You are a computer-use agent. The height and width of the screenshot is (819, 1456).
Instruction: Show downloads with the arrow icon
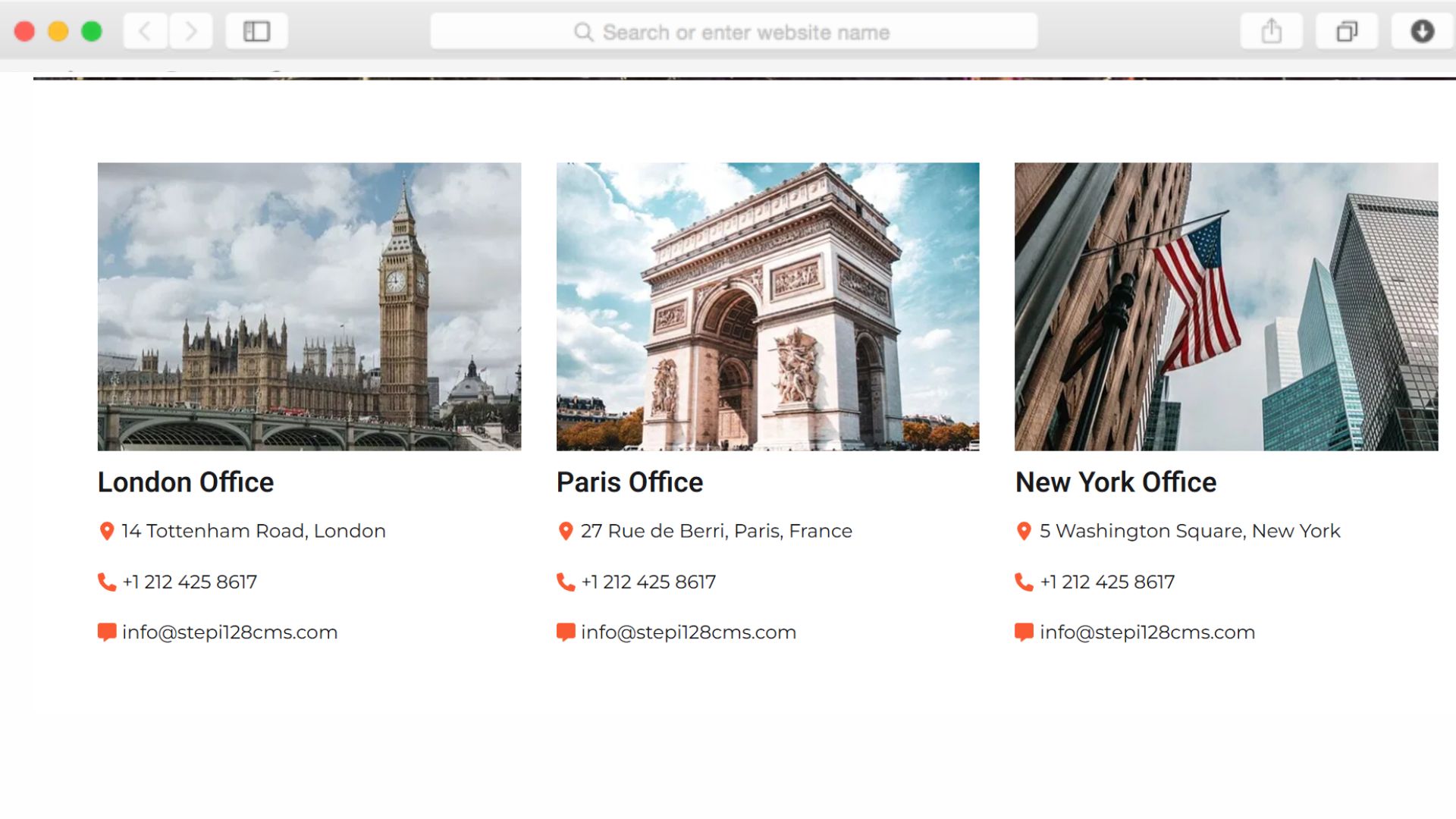pyautogui.click(x=1422, y=32)
